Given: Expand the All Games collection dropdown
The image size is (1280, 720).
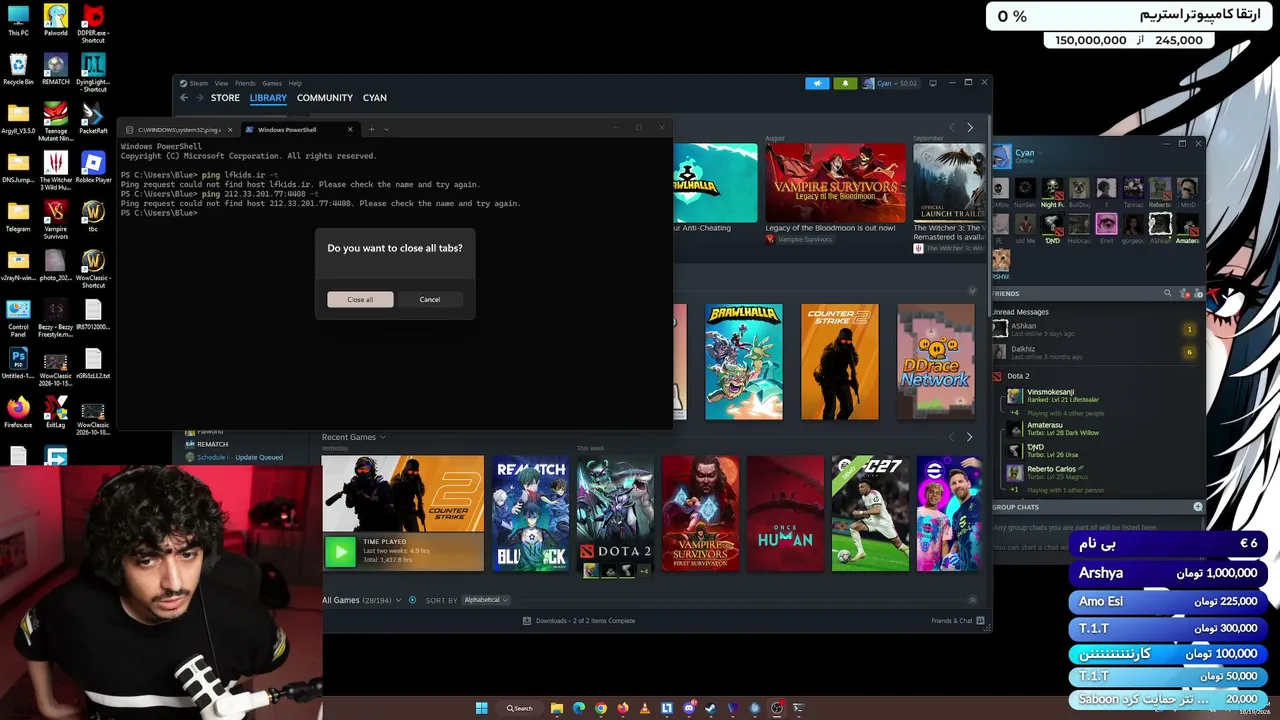Looking at the screenshot, I should tap(398, 600).
